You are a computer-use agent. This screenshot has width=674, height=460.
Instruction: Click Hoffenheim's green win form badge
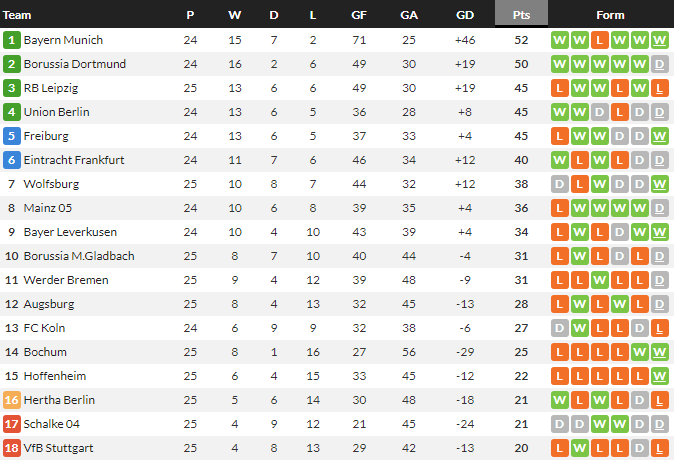(x=660, y=376)
